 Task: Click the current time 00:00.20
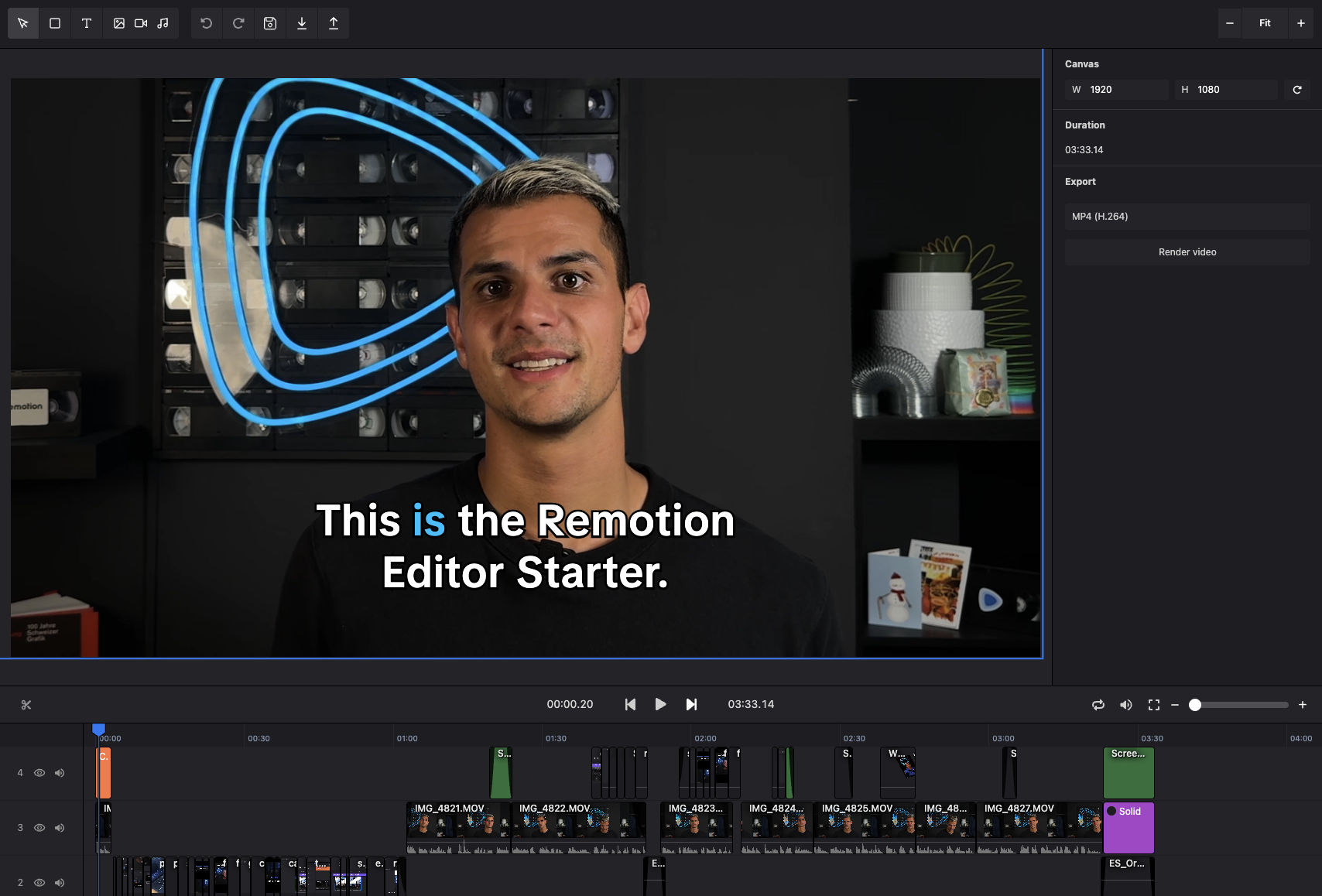click(x=570, y=704)
